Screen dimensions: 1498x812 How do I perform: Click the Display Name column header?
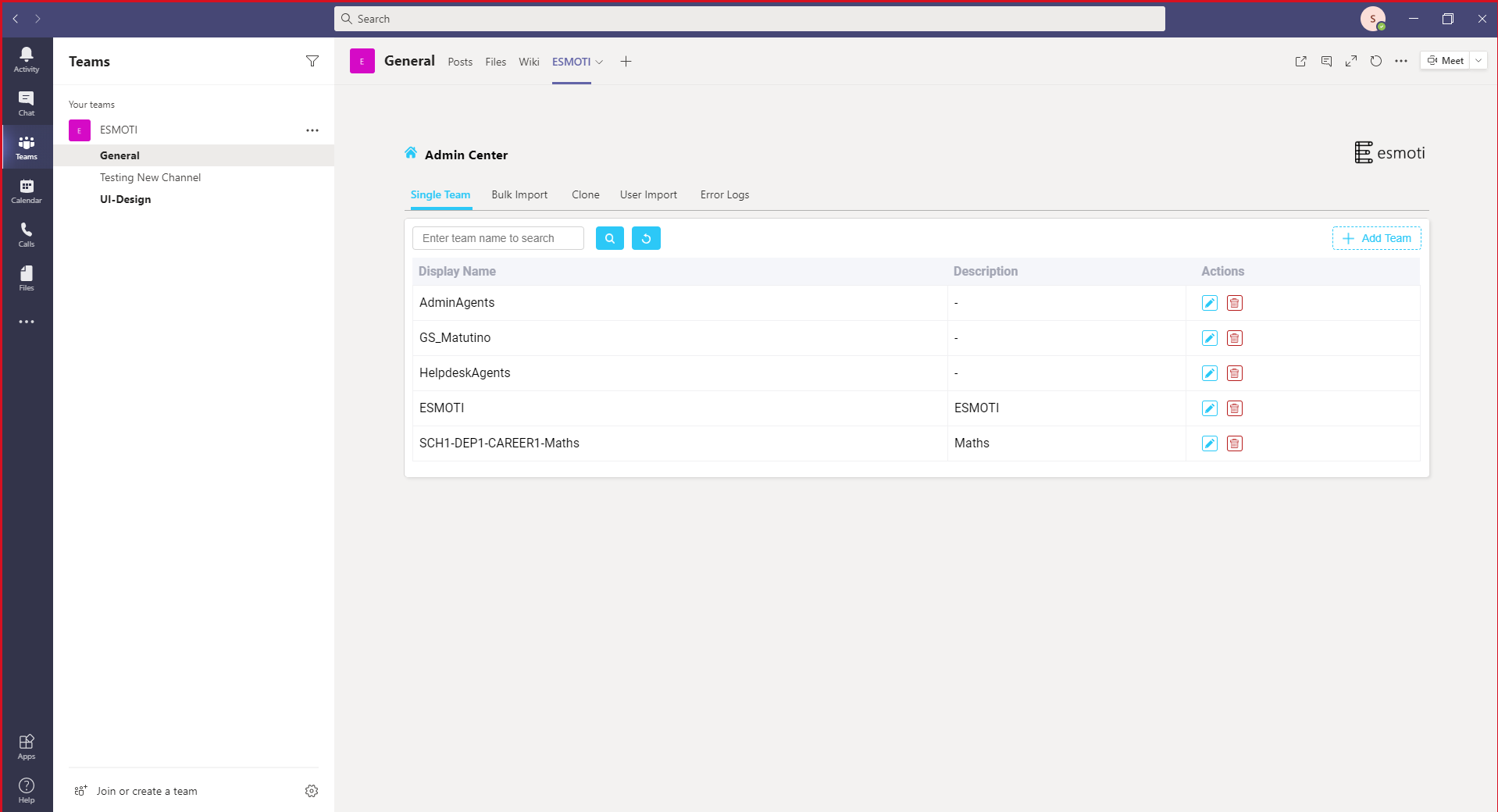457,272
